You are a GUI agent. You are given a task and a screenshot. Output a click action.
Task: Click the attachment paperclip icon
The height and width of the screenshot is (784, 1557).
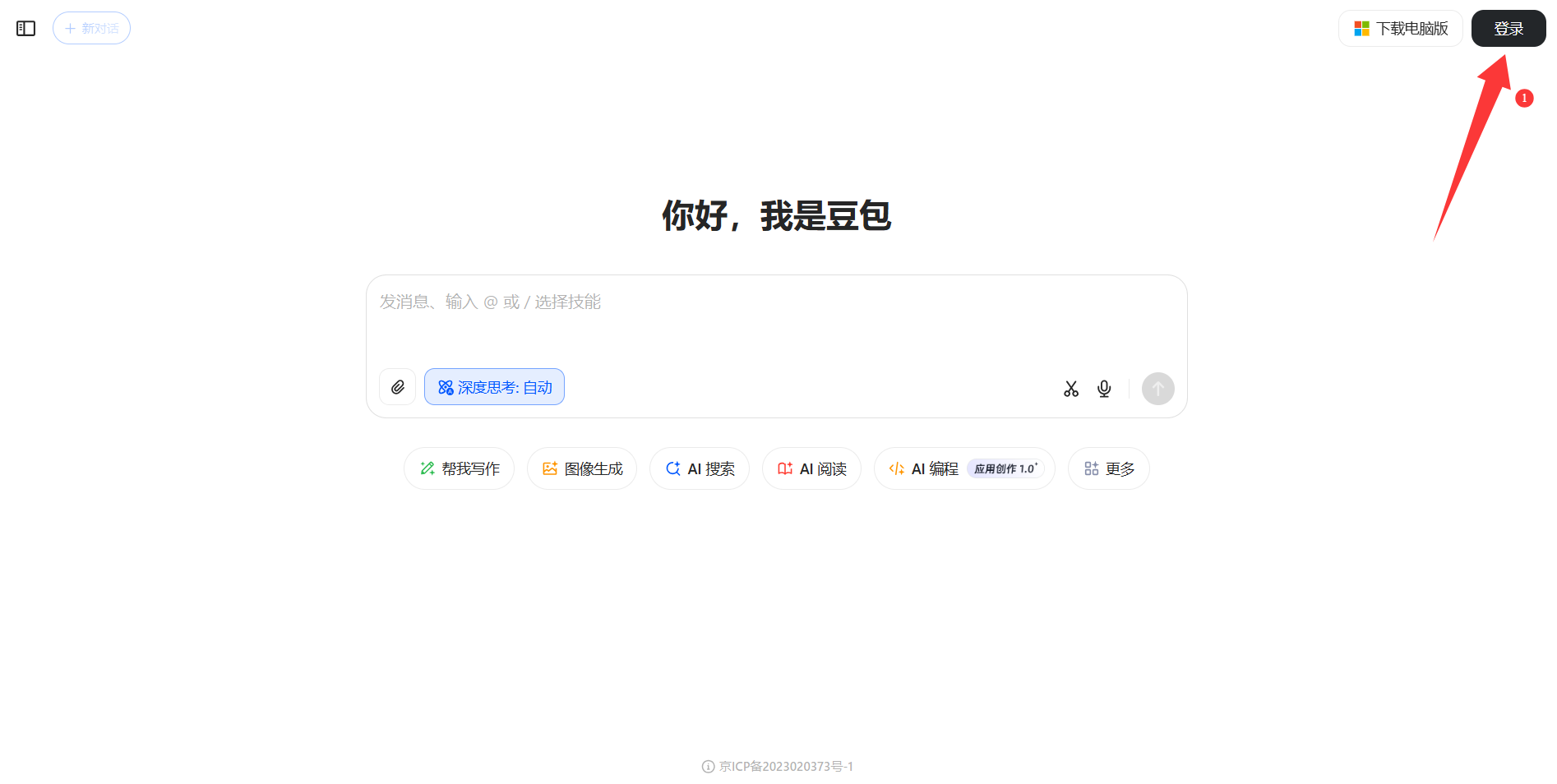coord(397,386)
